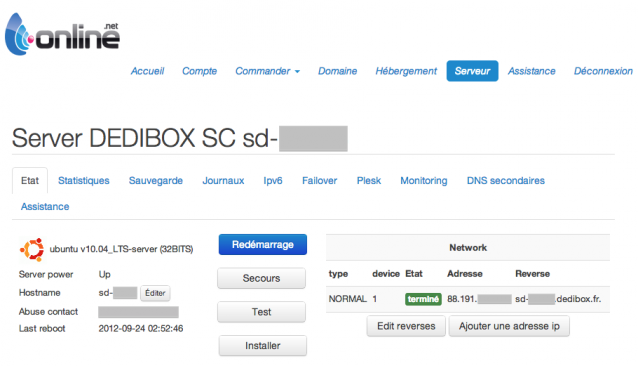The height and width of the screenshot is (366, 638).
Task: Go to the Hébergement section
Action: point(406,71)
